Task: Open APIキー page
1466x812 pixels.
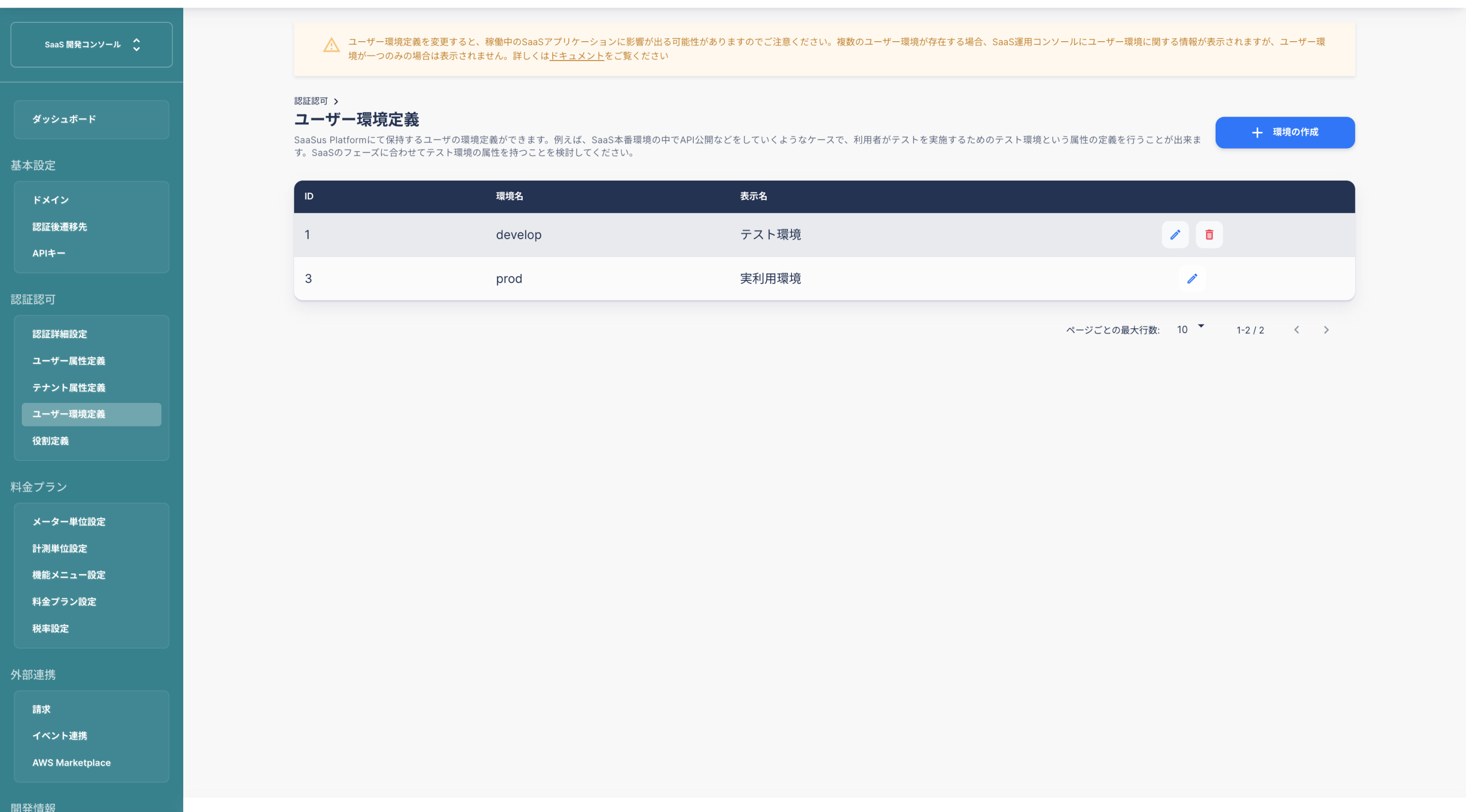Action: click(92, 253)
